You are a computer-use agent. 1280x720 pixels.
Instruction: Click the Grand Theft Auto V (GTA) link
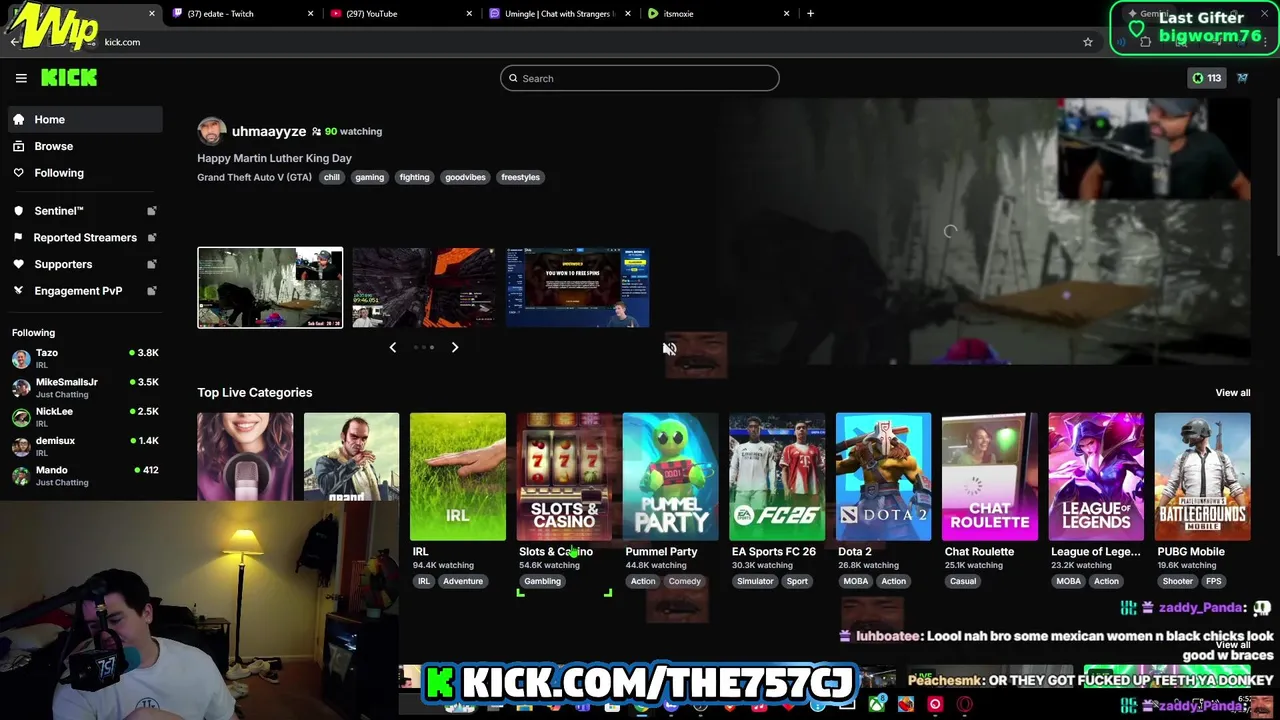[x=254, y=177]
